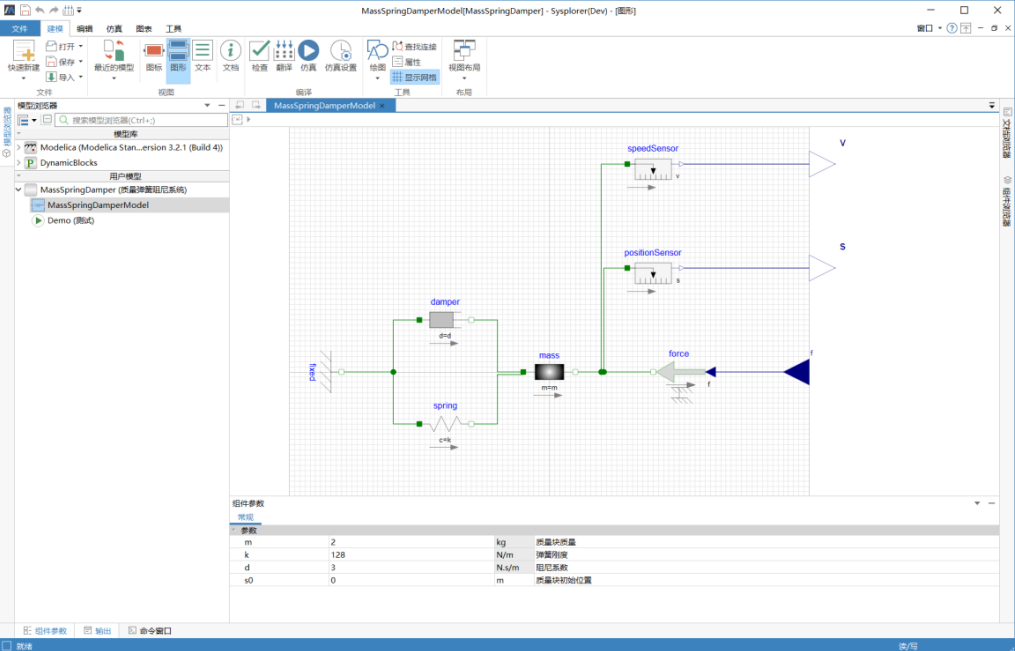Click the value 2 for parameter m
Screen dimensions: 1015x651
[333, 542]
